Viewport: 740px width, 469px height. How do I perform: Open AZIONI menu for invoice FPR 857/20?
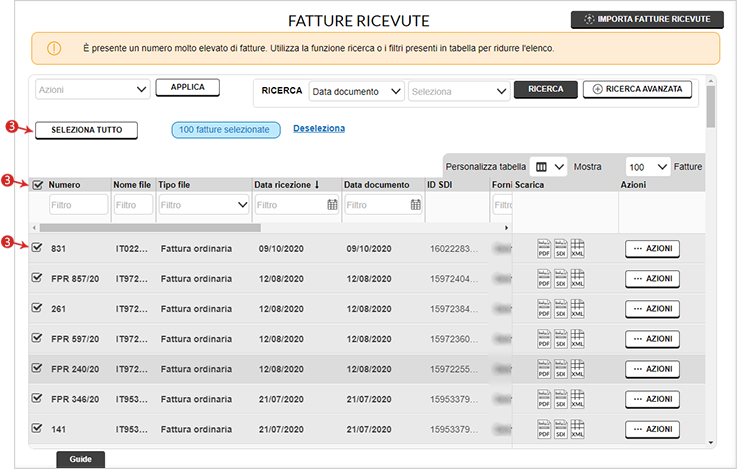pos(653,279)
